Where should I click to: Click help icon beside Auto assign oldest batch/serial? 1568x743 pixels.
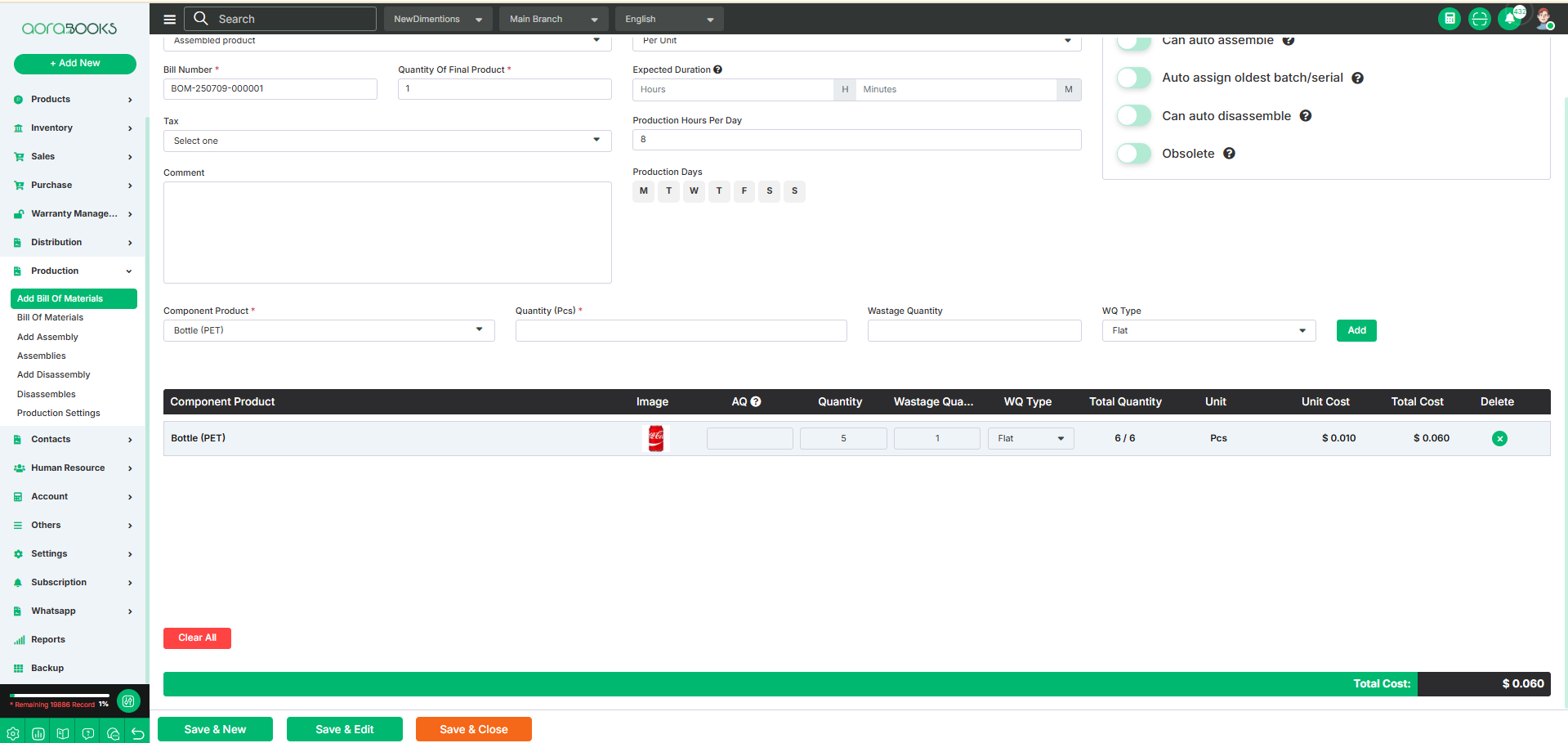click(x=1357, y=78)
